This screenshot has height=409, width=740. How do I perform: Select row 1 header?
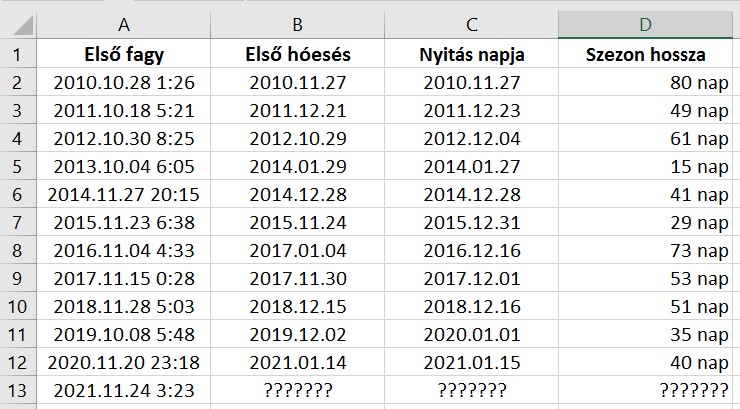[x=19, y=54]
